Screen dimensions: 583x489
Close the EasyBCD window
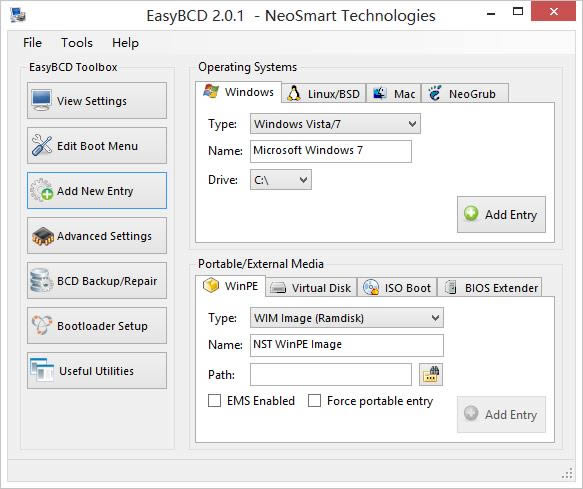click(x=554, y=12)
